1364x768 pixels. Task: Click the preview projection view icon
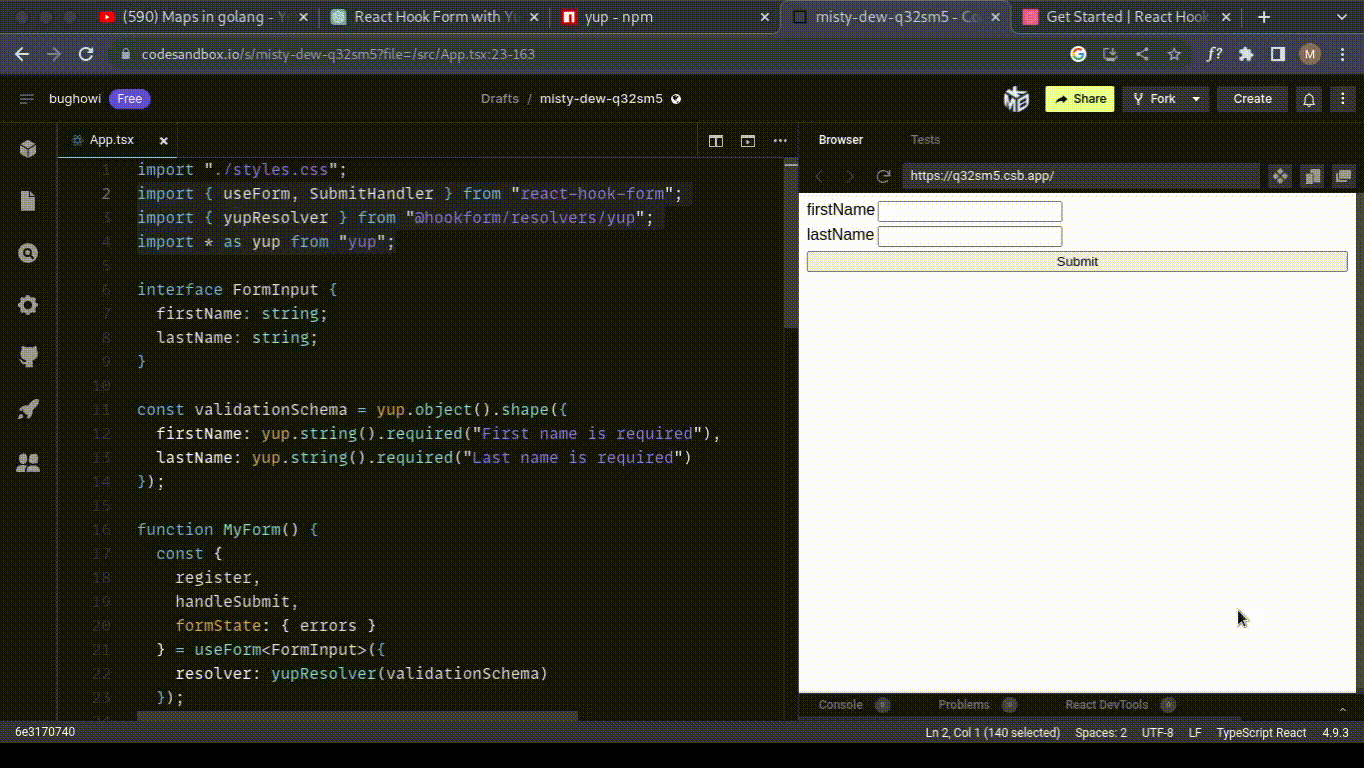click(1312, 176)
